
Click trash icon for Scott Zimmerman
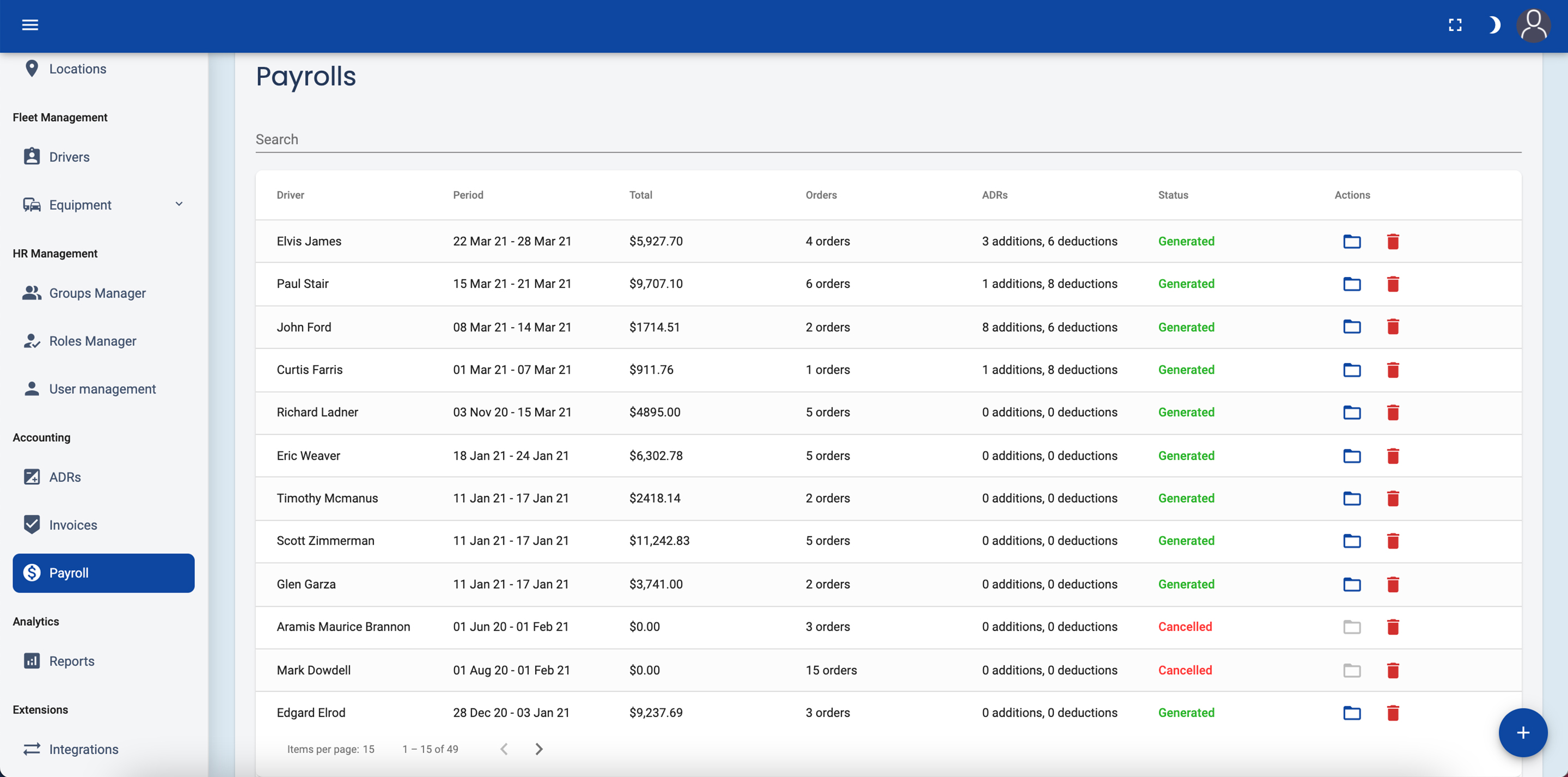[1393, 541]
